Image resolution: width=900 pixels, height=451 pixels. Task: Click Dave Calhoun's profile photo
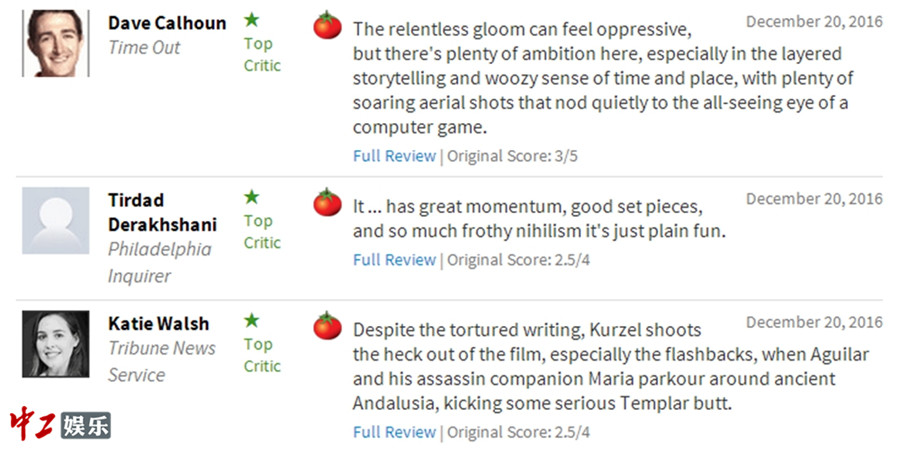pos(55,43)
